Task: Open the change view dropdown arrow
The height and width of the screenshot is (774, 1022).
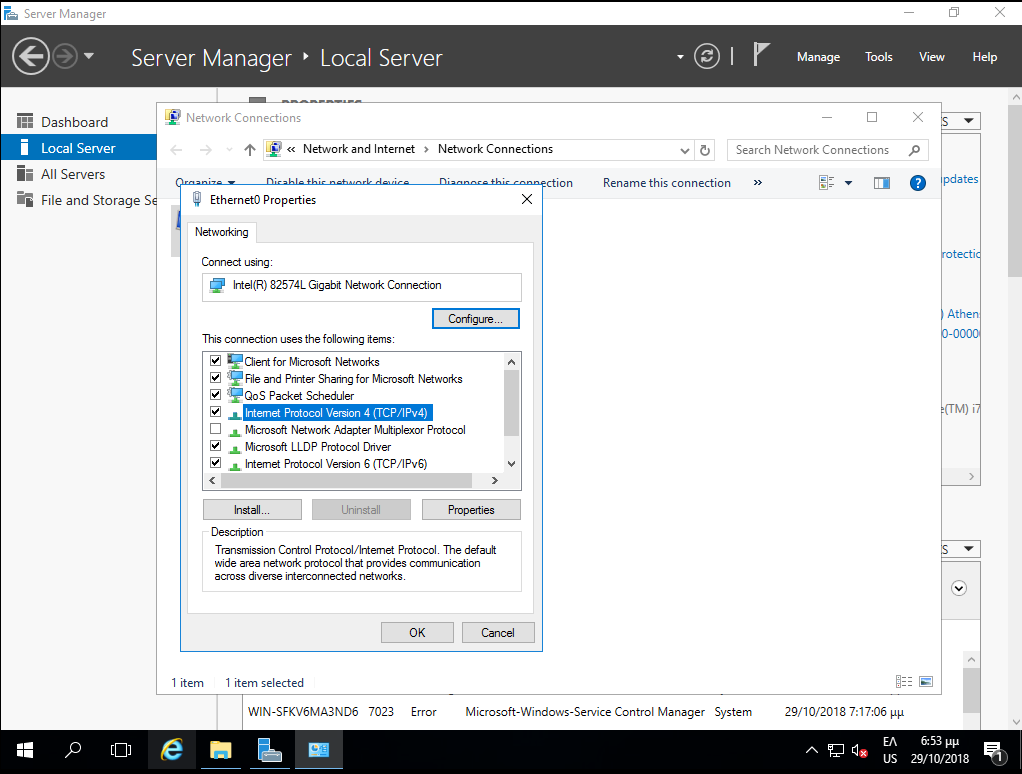Action: tap(848, 183)
